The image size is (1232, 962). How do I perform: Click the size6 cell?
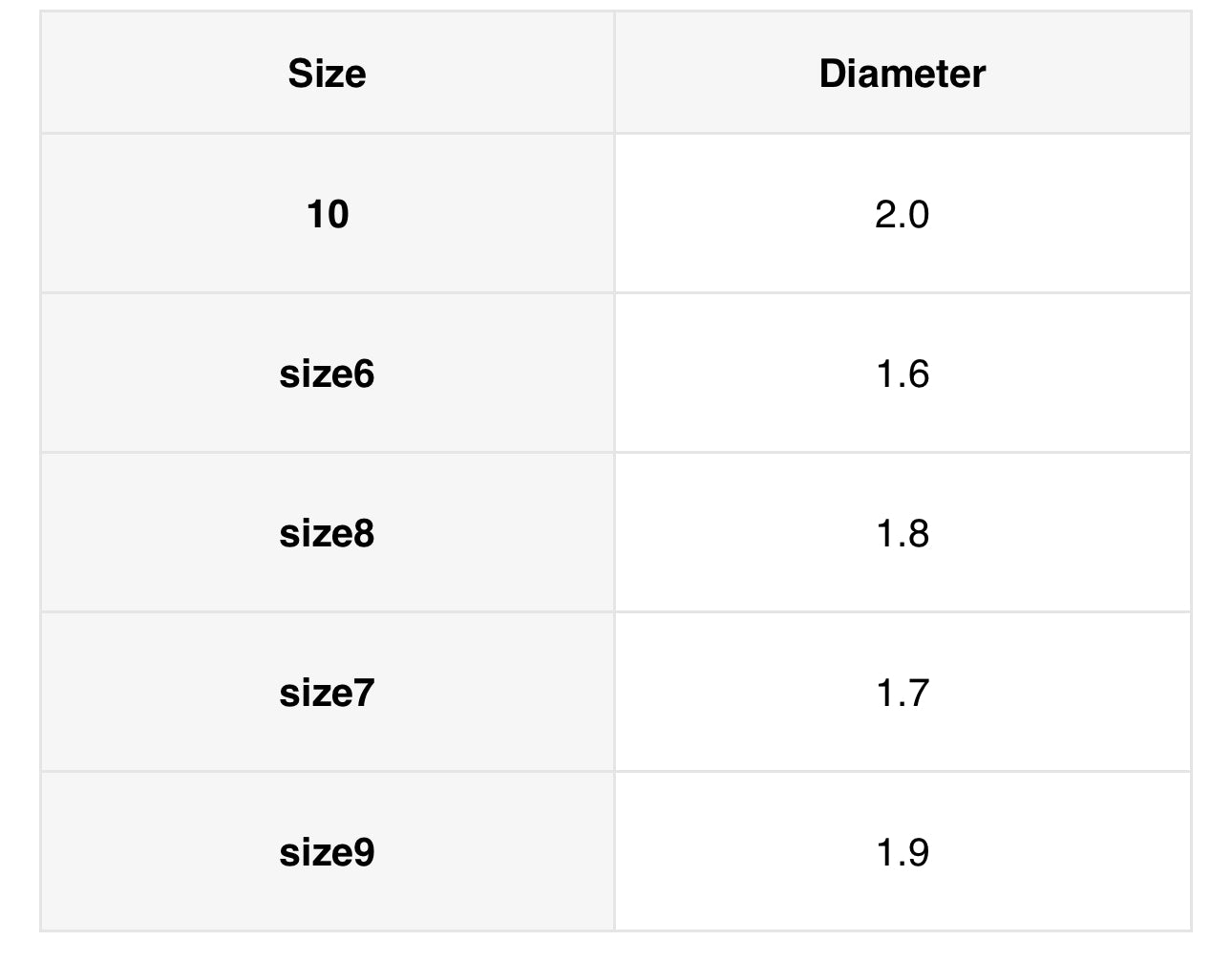click(x=327, y=374)
